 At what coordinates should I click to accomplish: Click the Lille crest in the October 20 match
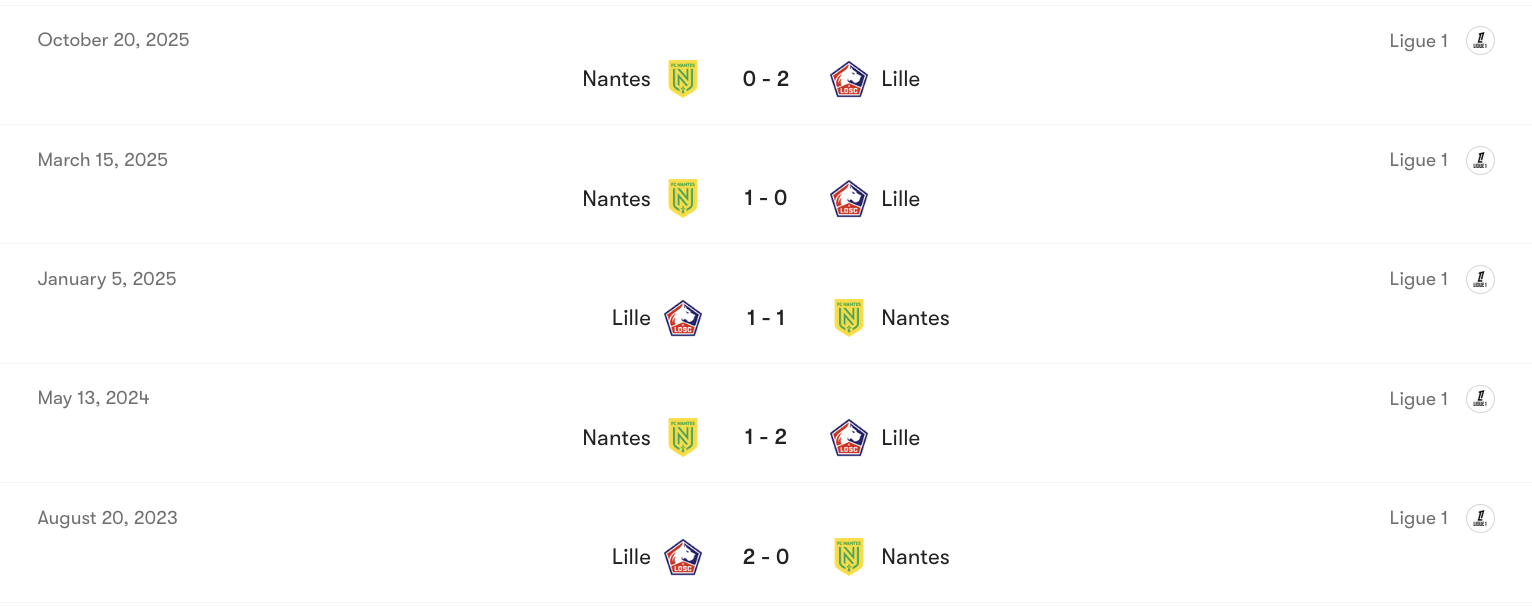tap(848, 79)
